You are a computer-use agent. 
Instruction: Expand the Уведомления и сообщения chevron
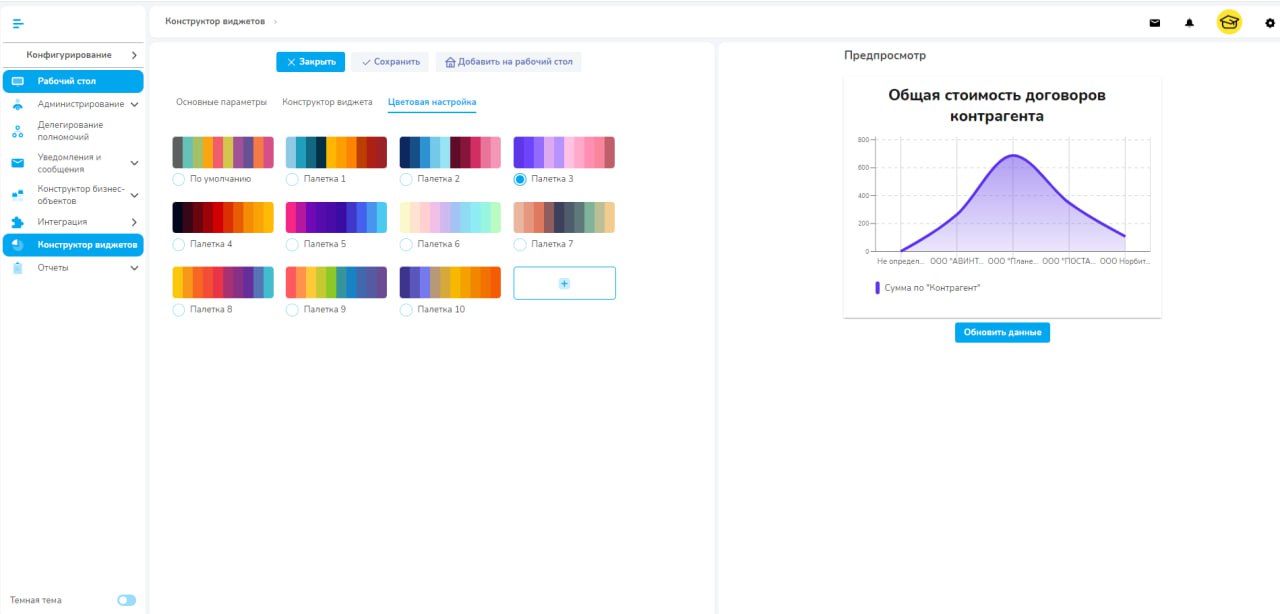coord(134,163)
